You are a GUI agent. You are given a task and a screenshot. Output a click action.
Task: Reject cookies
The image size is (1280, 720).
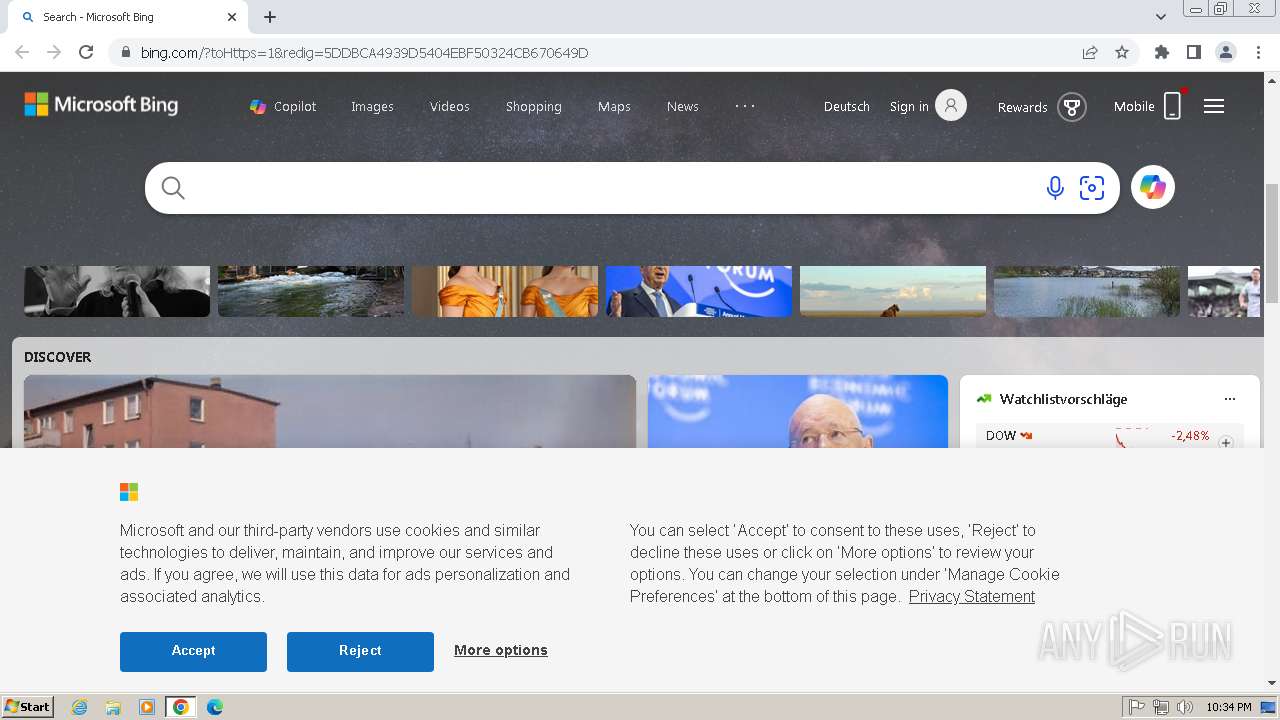coord(360,651)
